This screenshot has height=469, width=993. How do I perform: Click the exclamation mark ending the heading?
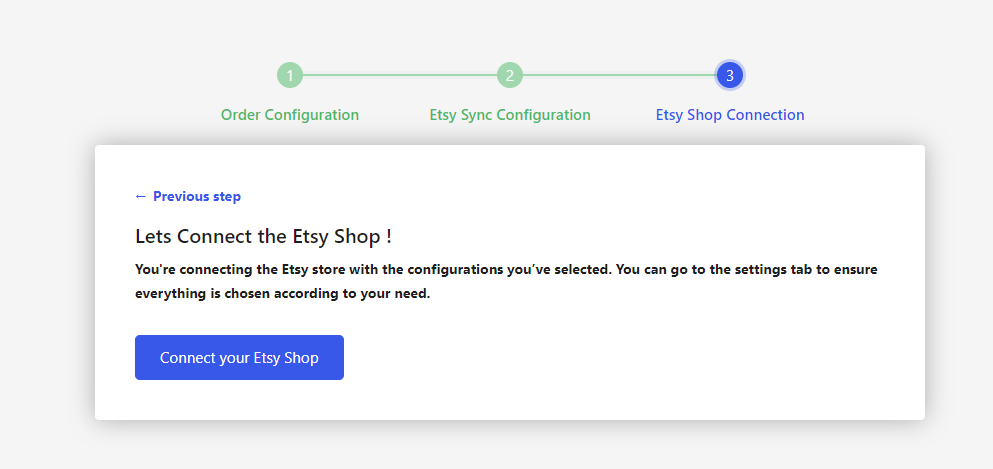tap(388, 237)
